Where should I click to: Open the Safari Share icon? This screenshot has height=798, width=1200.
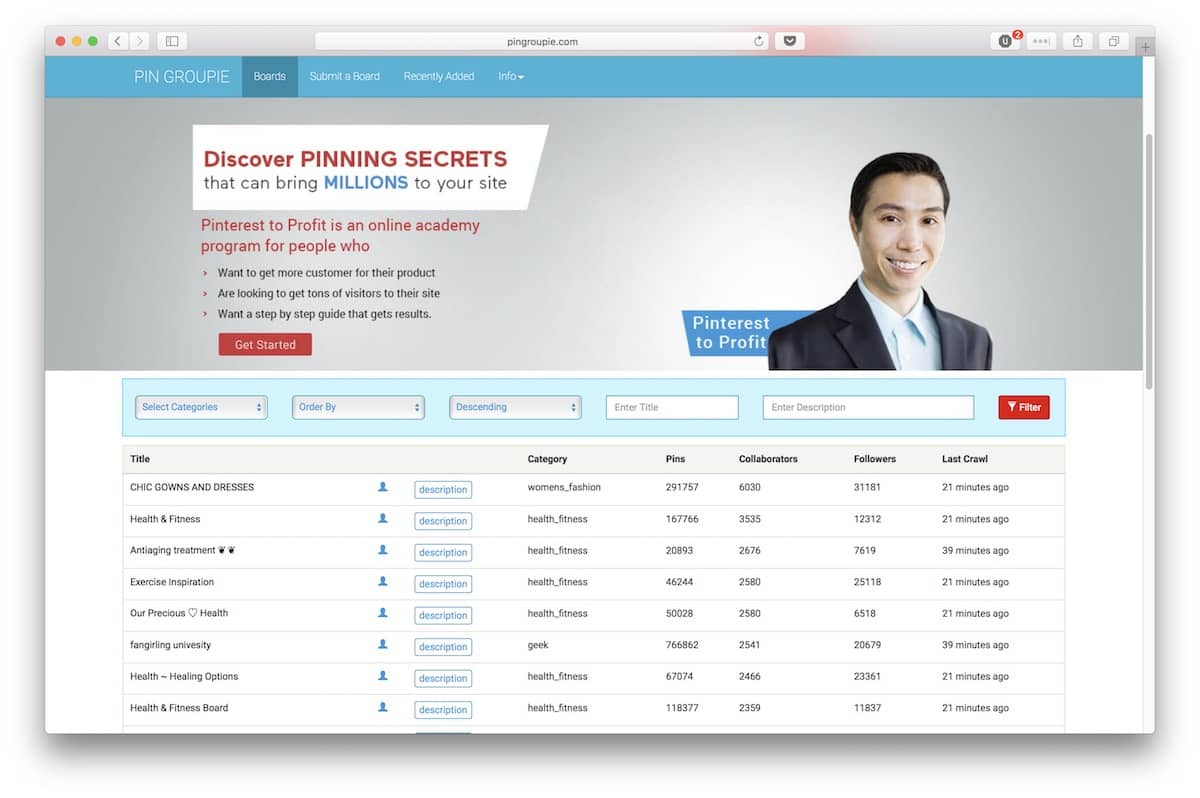click(x=1078, y=41)
